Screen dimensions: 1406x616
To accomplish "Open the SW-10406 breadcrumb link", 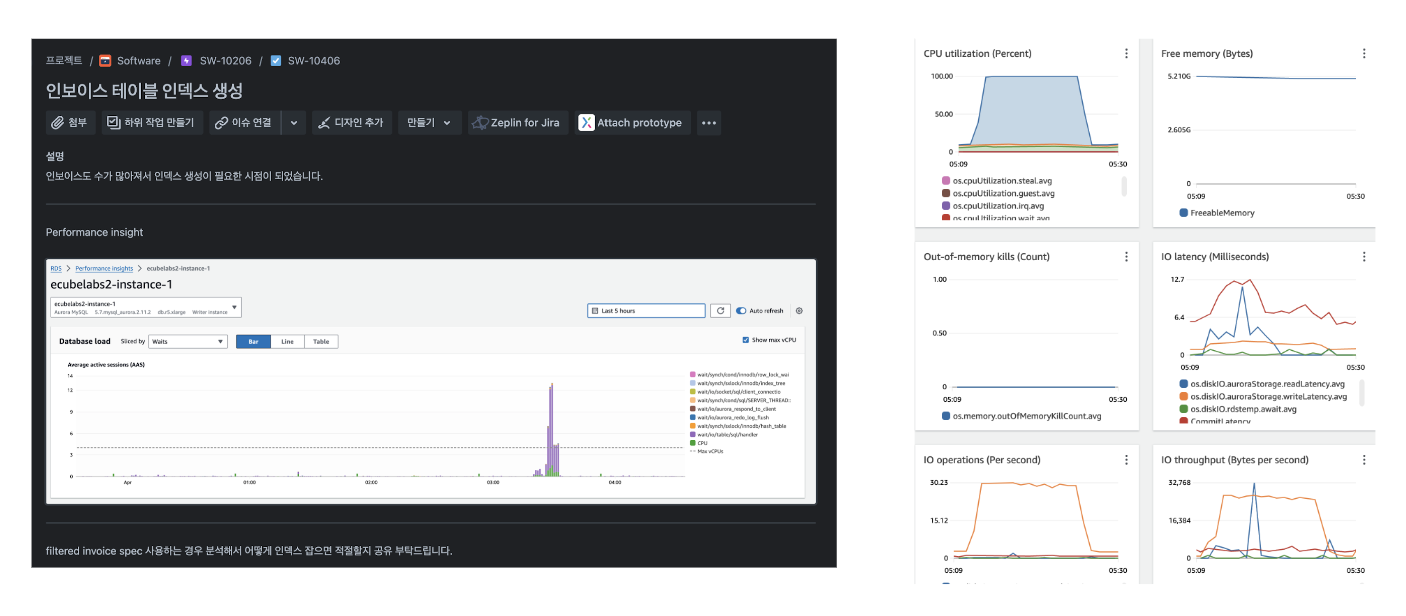I will tap(314, 61).
